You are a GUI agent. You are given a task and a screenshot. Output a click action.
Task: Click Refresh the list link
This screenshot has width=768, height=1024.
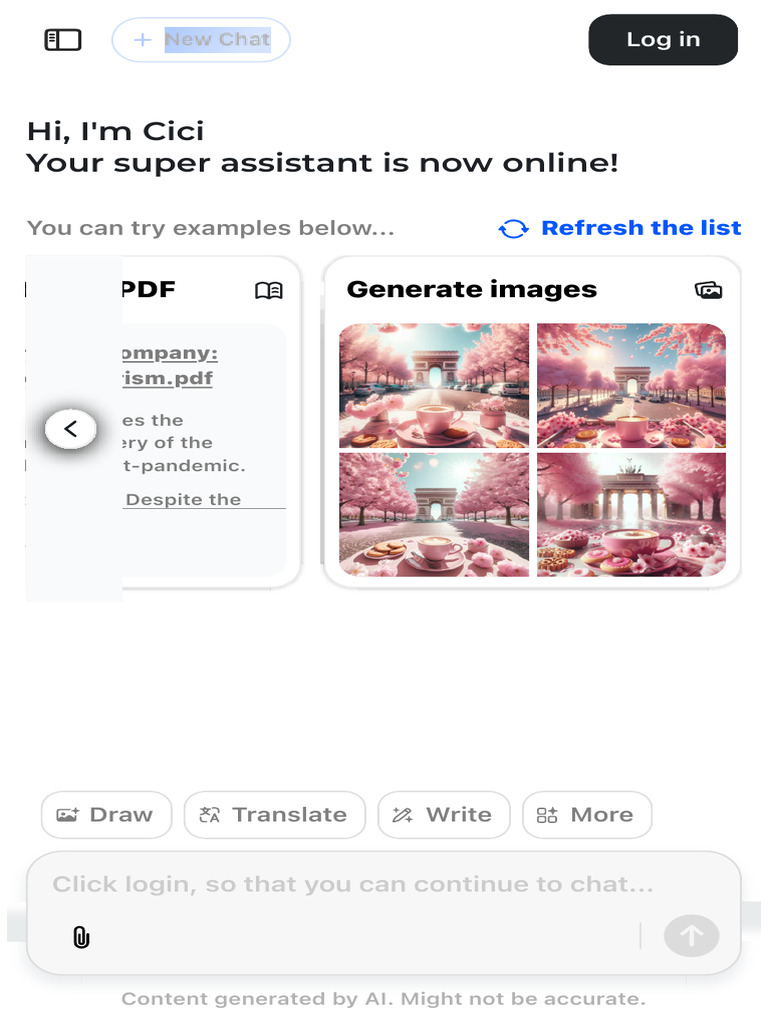click(x=641, y=228)
